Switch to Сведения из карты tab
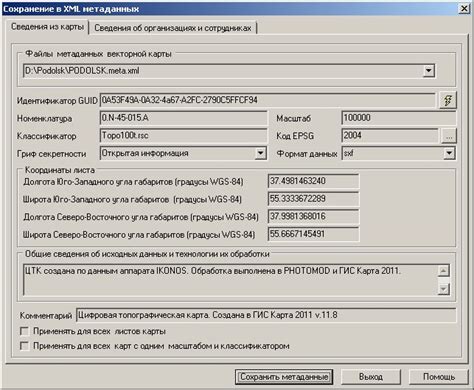The height and width of the screenshot is (390, 474). click(47, 27)
